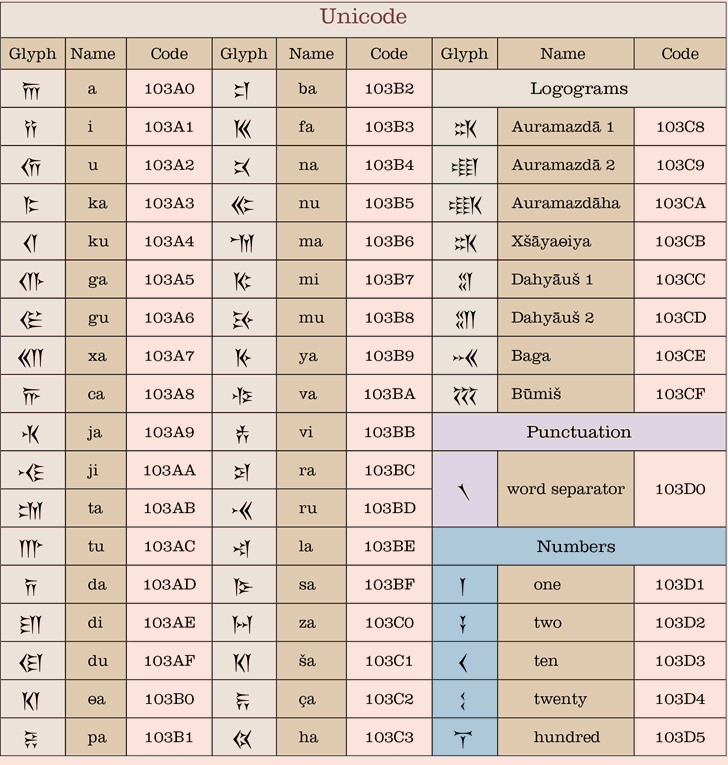Select the Baga logogram glyph
The height and width of the screenshot is (765, 728).
coord(464,356)
